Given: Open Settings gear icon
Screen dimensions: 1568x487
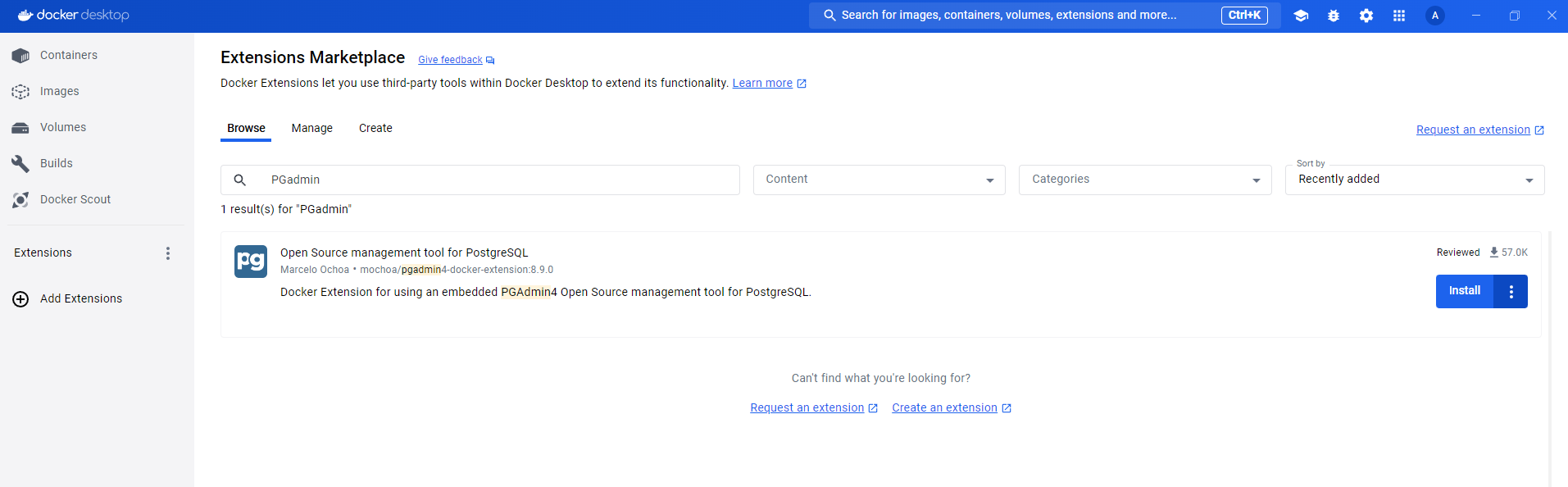Looking at the screenshot, I should pyautogui.click(x=1366, y=16).
